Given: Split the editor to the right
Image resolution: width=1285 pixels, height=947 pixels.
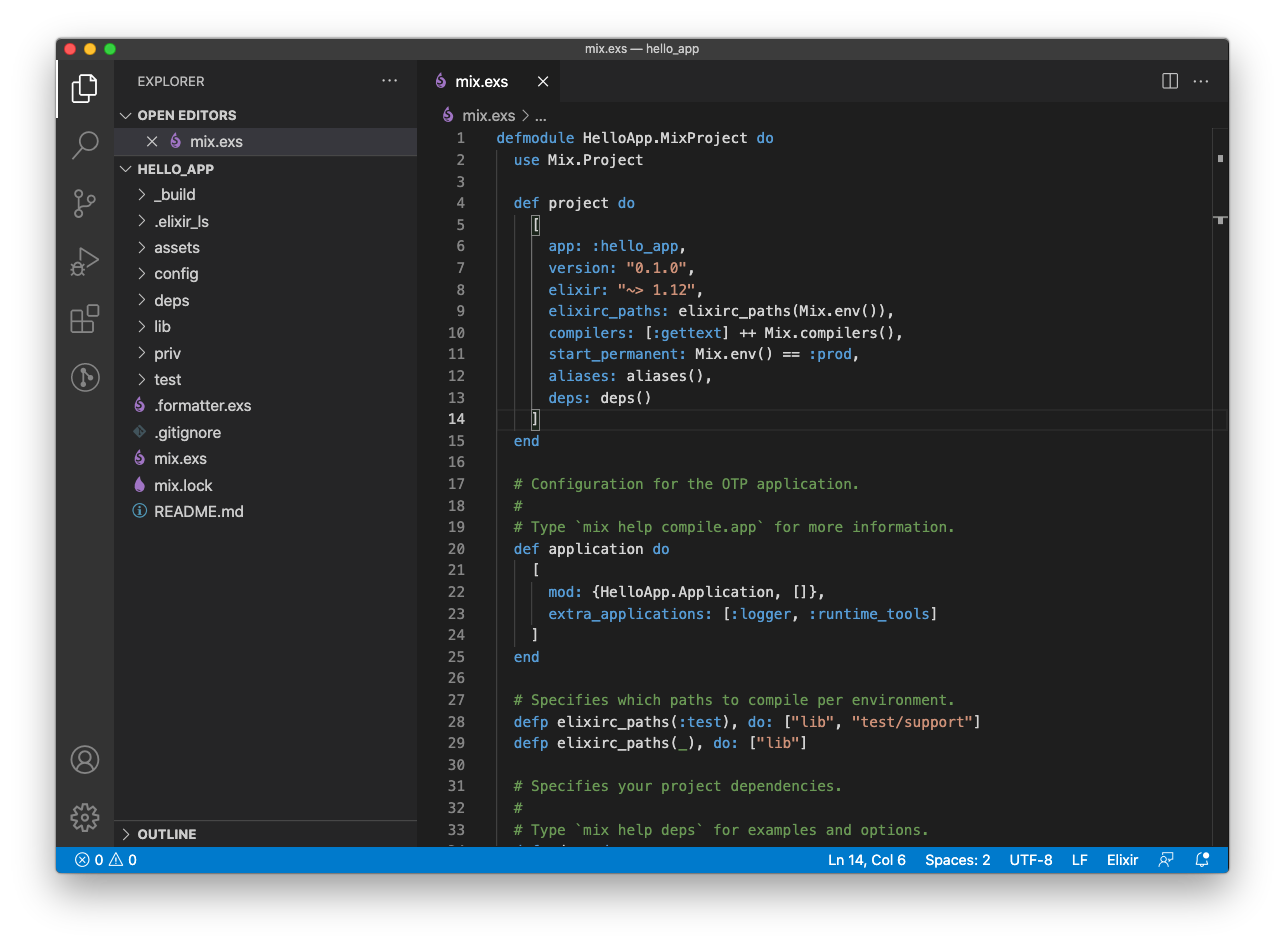Looking at the screenshot, I should tap(1169, 82).
